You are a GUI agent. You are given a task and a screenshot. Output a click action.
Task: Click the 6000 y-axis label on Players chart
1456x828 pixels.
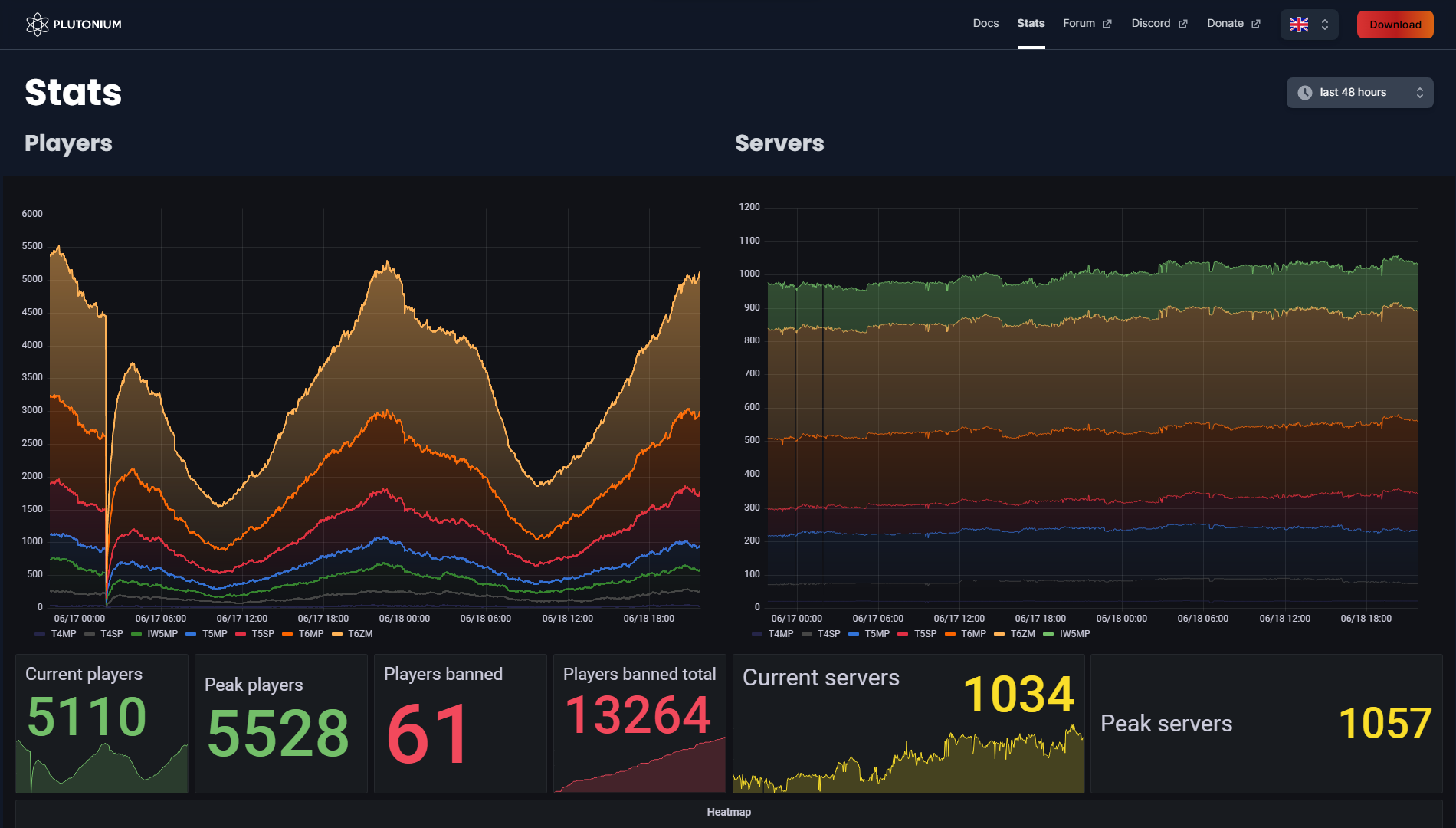click(x=32, y=214)
